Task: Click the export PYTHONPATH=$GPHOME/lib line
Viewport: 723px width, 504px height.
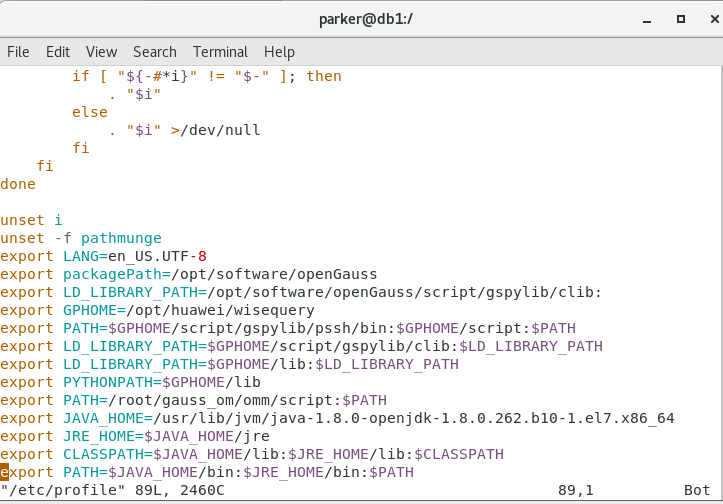Action: pyautogui.click(x=130, y=382)
